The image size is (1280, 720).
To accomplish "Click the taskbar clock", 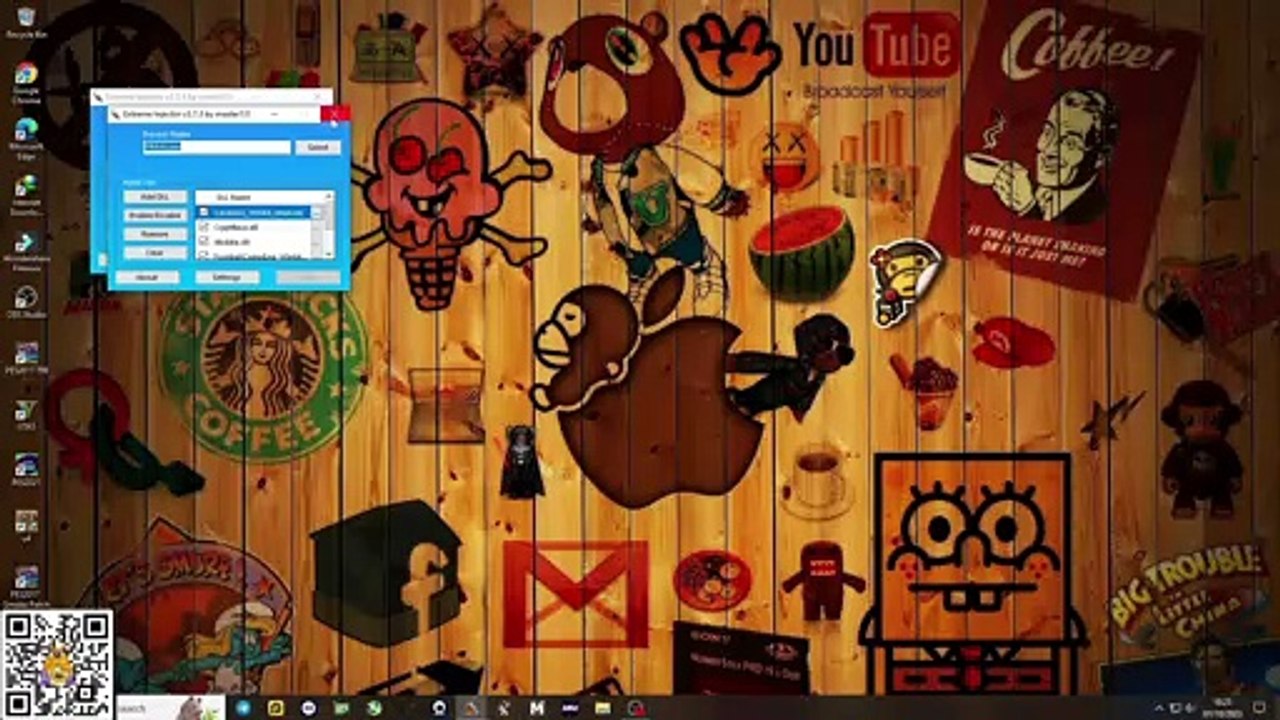I will pyautogui.click(x=1224, y=708).
